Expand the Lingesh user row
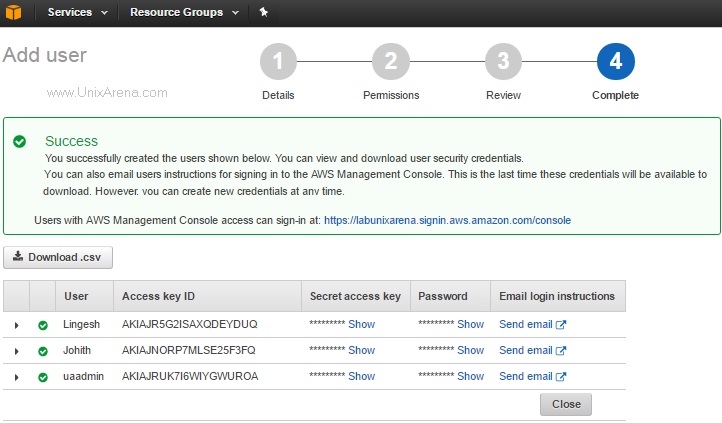This screenshot has width=722, height=423. [x=17, y=325]
